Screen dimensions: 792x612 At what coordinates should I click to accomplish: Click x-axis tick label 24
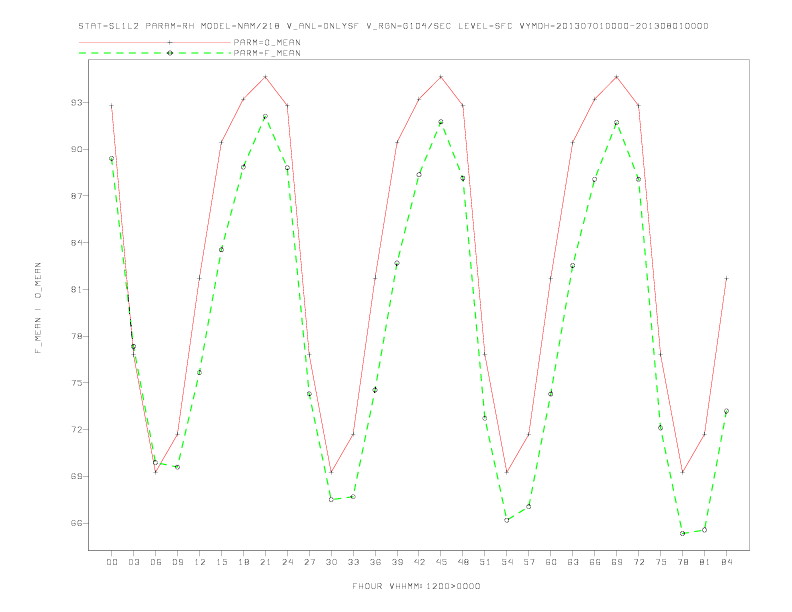click(287, 562)
